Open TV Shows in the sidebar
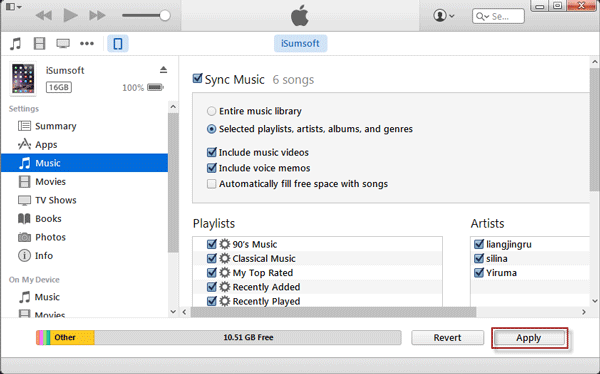Screen dimensions: 600x374 85,200
